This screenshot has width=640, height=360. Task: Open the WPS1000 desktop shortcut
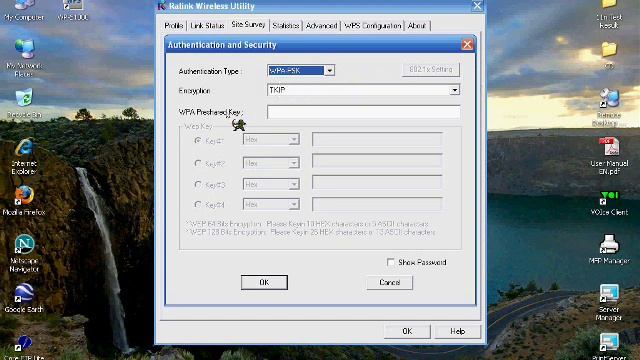pos(73,9)
